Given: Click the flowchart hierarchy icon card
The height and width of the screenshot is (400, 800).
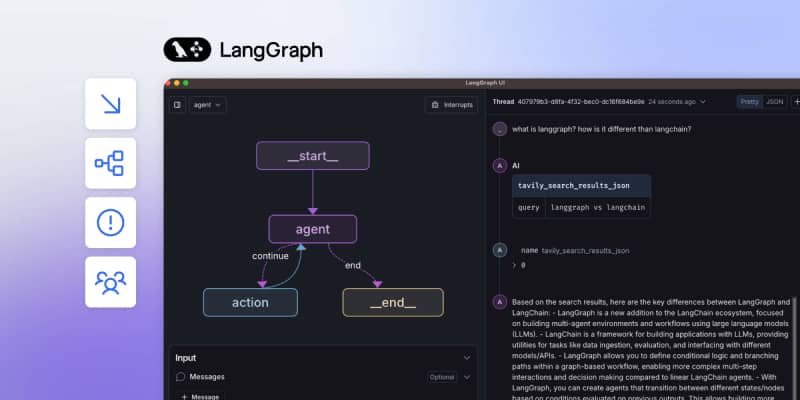Looking at the screenshot, I should 111,163.
